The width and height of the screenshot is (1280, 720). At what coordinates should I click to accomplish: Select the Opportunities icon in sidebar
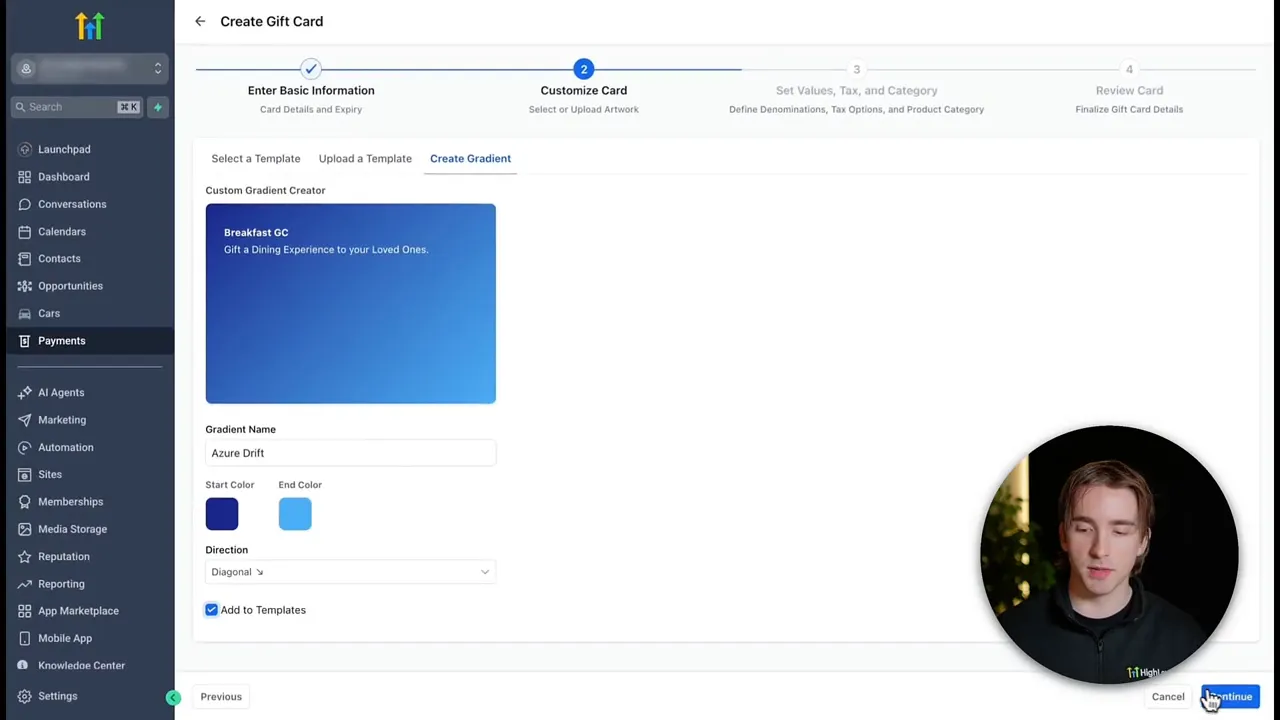pos(24,286)
